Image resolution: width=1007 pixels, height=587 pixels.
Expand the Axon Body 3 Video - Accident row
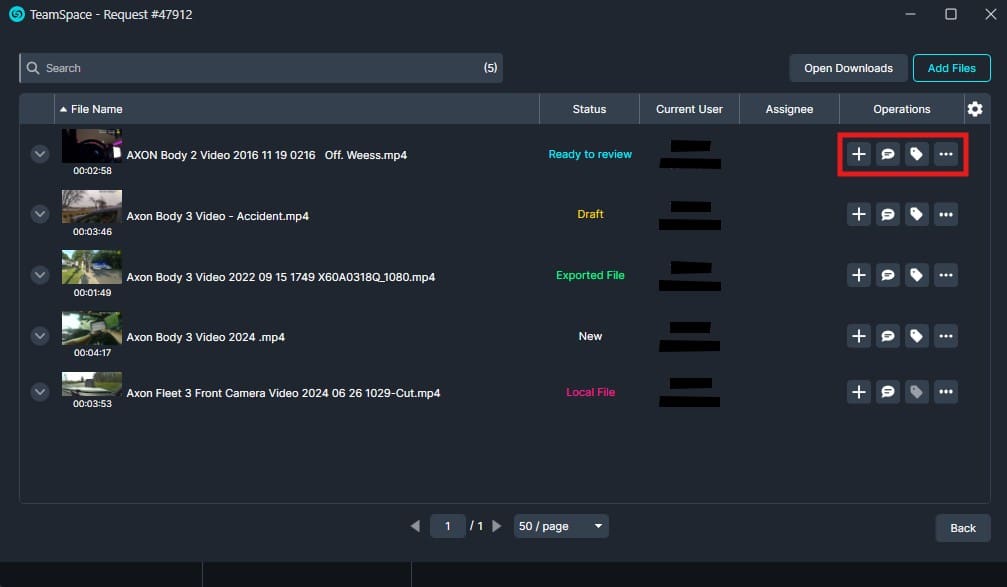click(40, 214)
